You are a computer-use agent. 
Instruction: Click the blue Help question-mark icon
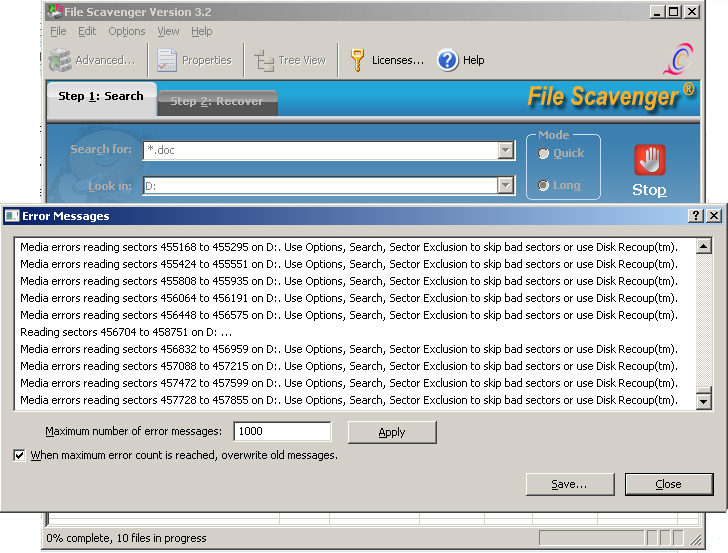point(448,60)
